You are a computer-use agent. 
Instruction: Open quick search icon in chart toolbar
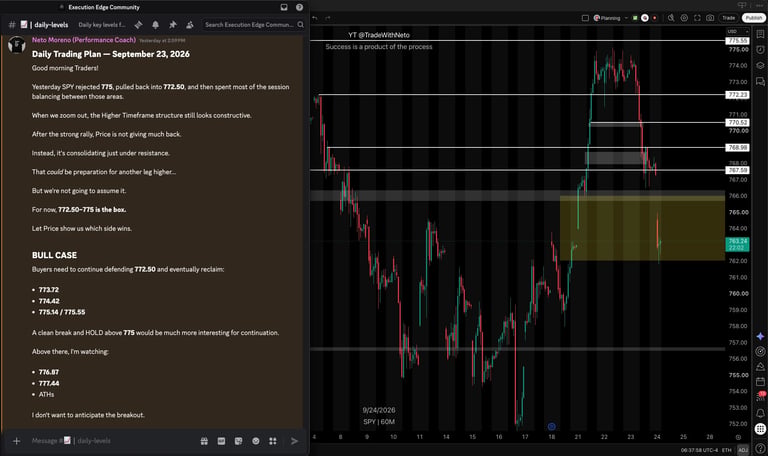tap(671, 18)
